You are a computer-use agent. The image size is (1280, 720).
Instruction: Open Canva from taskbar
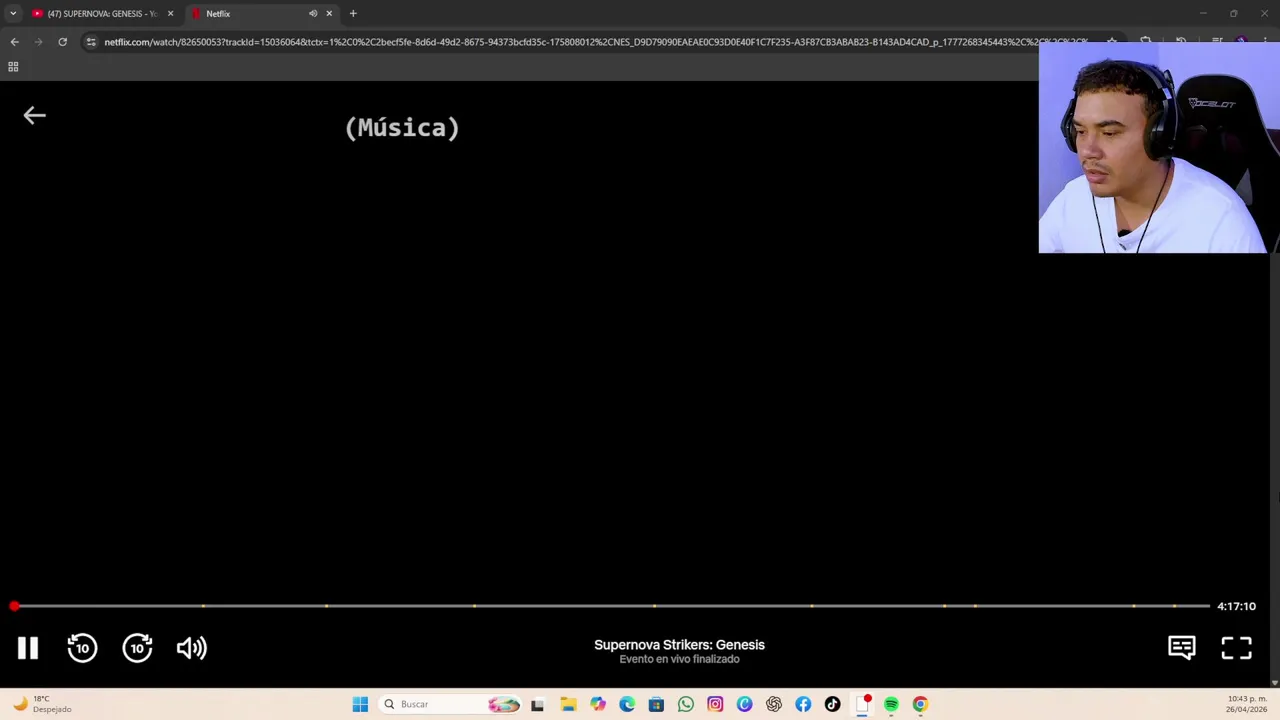(744, 704)
